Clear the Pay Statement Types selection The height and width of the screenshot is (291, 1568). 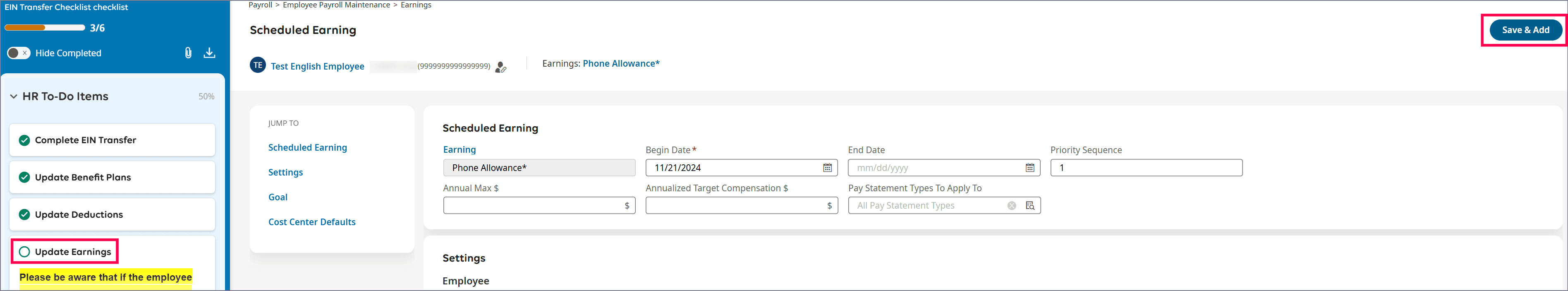pyautogui.click(x=1011, y=206)
